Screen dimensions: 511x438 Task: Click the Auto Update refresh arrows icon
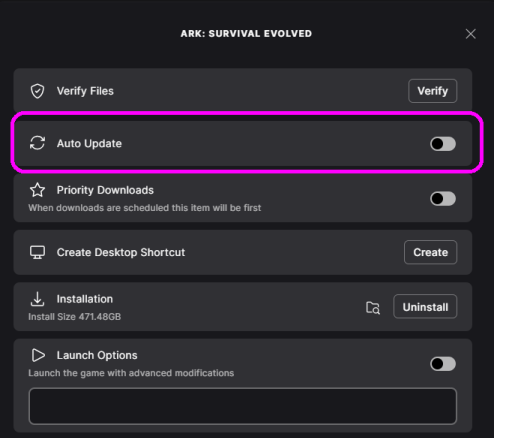coord(37,143)
